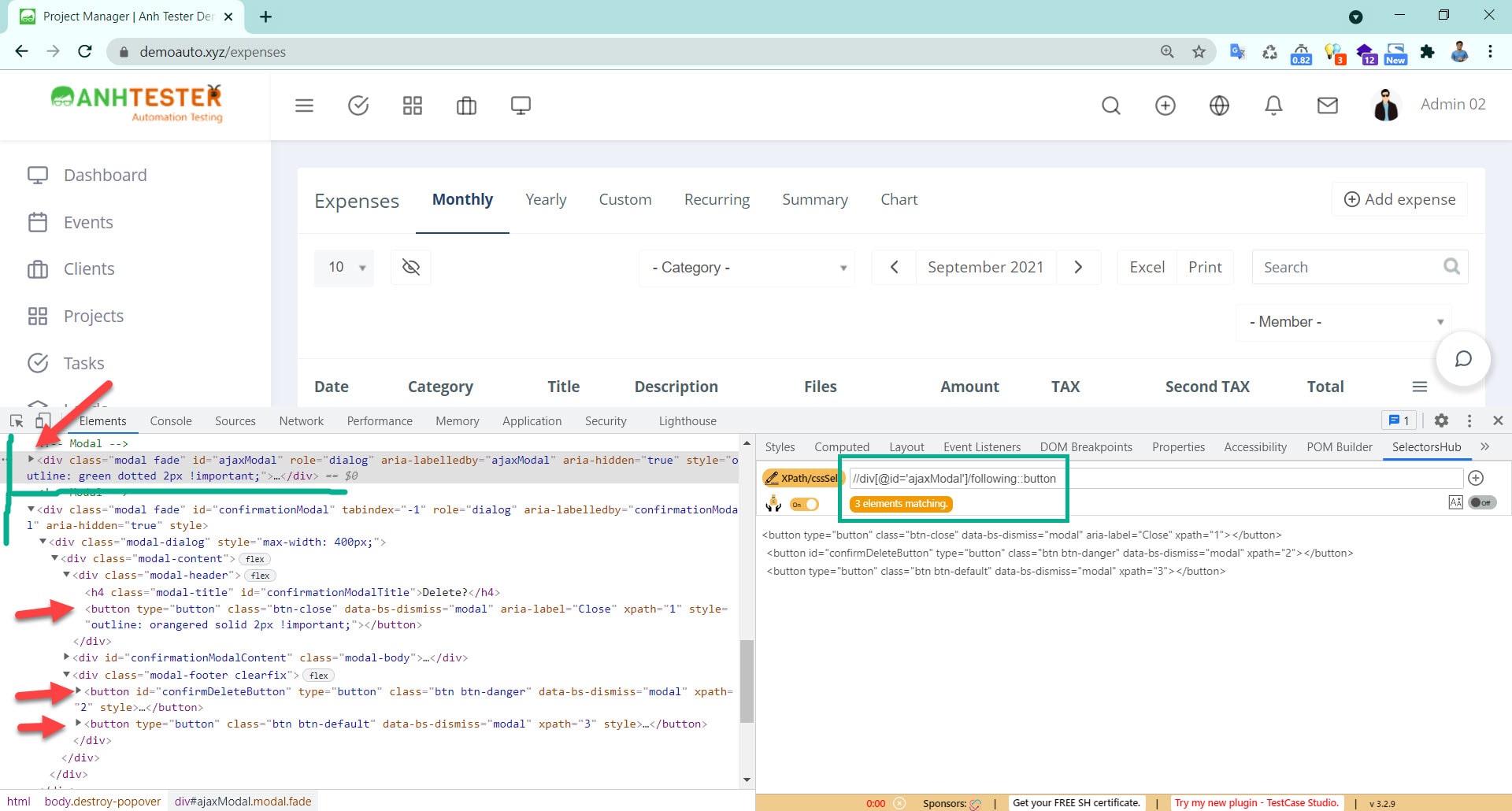Screen dimensions: 1512x811
Task: Bookmark the page with the star icon
Action: click(1199, 52)
